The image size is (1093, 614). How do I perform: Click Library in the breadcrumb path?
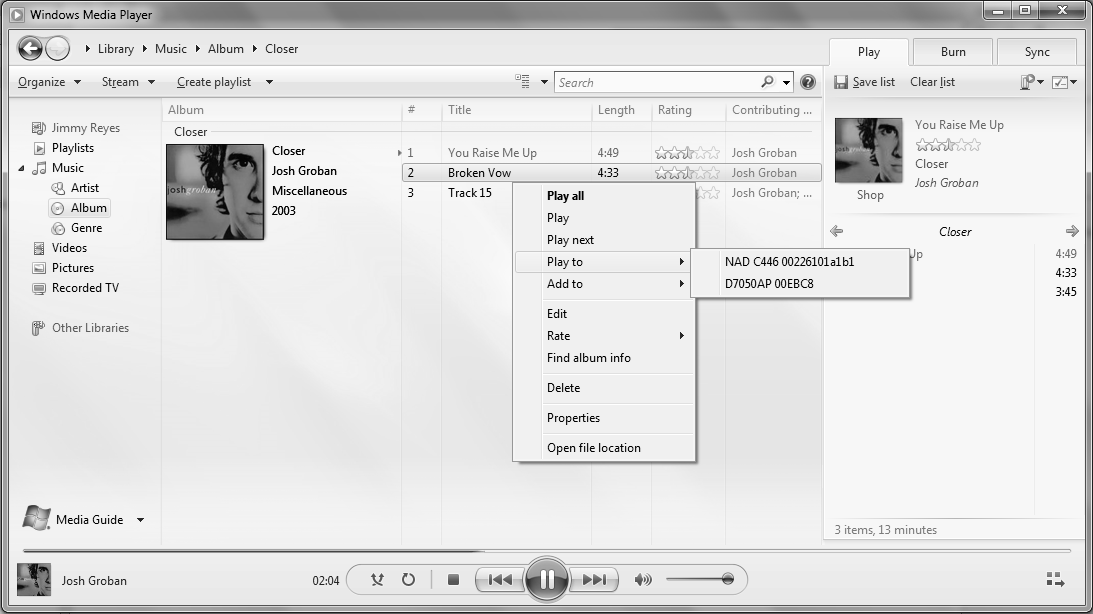(x=116, y=49)
